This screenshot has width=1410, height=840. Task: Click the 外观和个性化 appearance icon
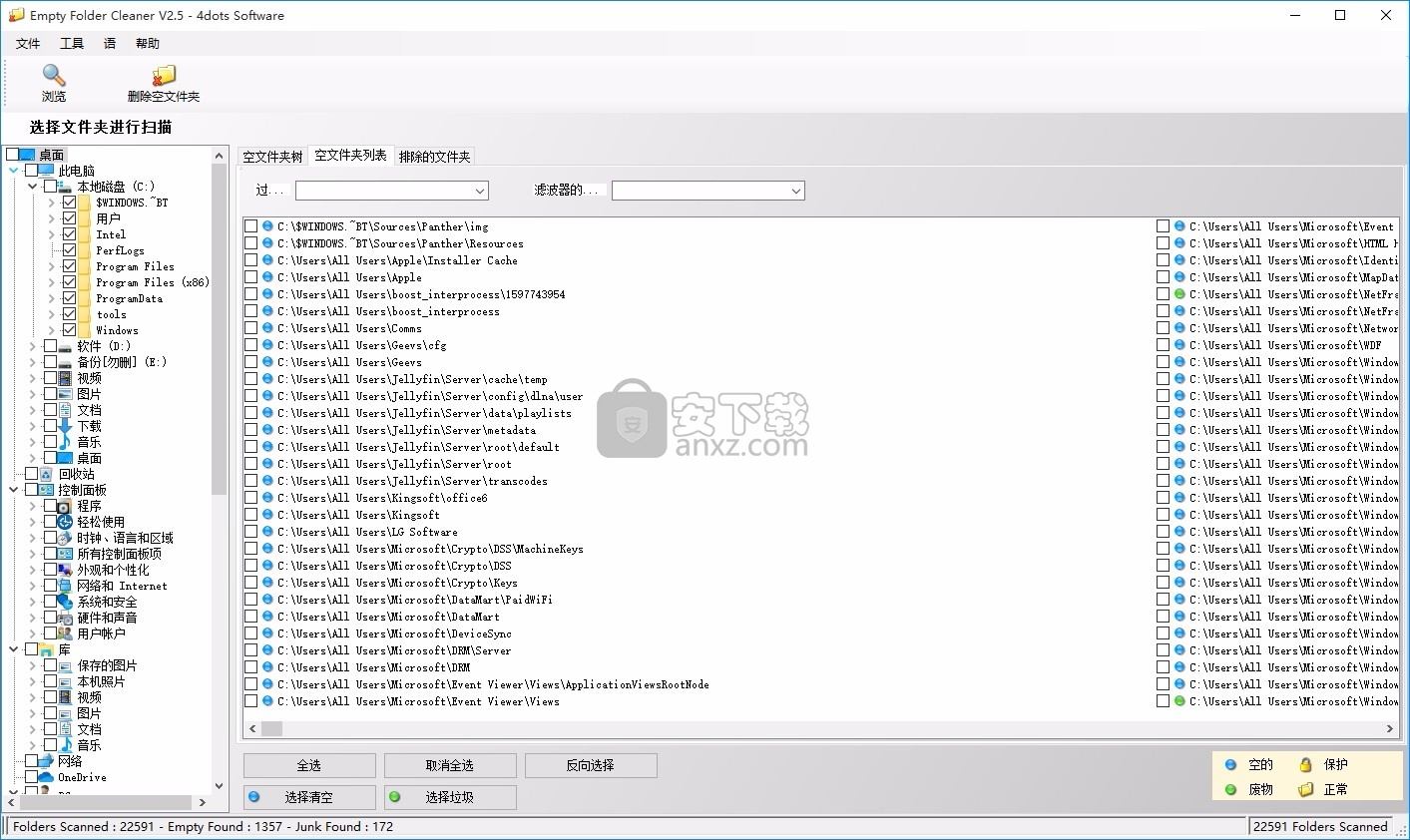65,570
